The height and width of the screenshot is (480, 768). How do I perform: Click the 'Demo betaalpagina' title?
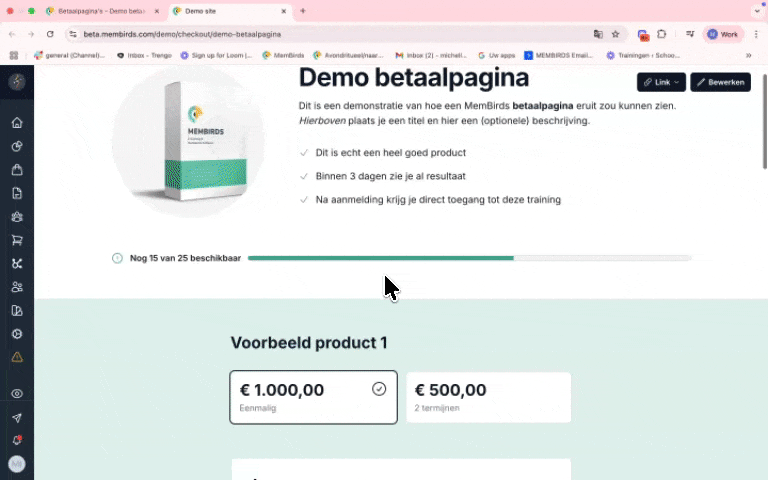click(x=414, y=77)
